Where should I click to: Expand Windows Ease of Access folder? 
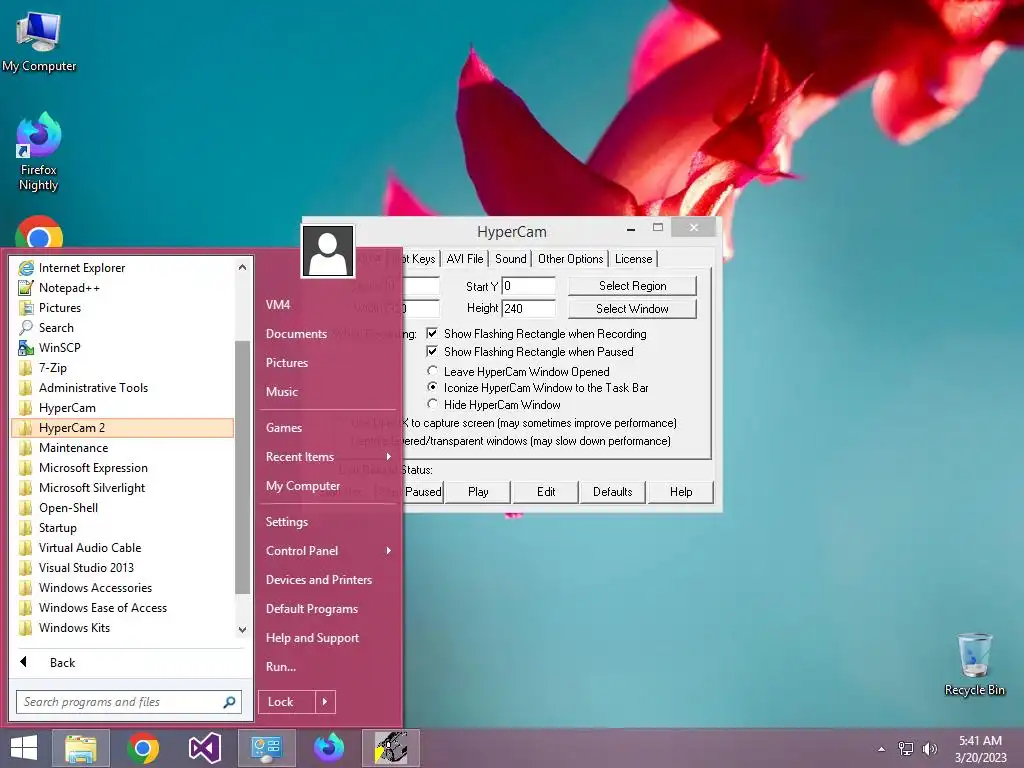pyautogui.click(x=123, y=608)
